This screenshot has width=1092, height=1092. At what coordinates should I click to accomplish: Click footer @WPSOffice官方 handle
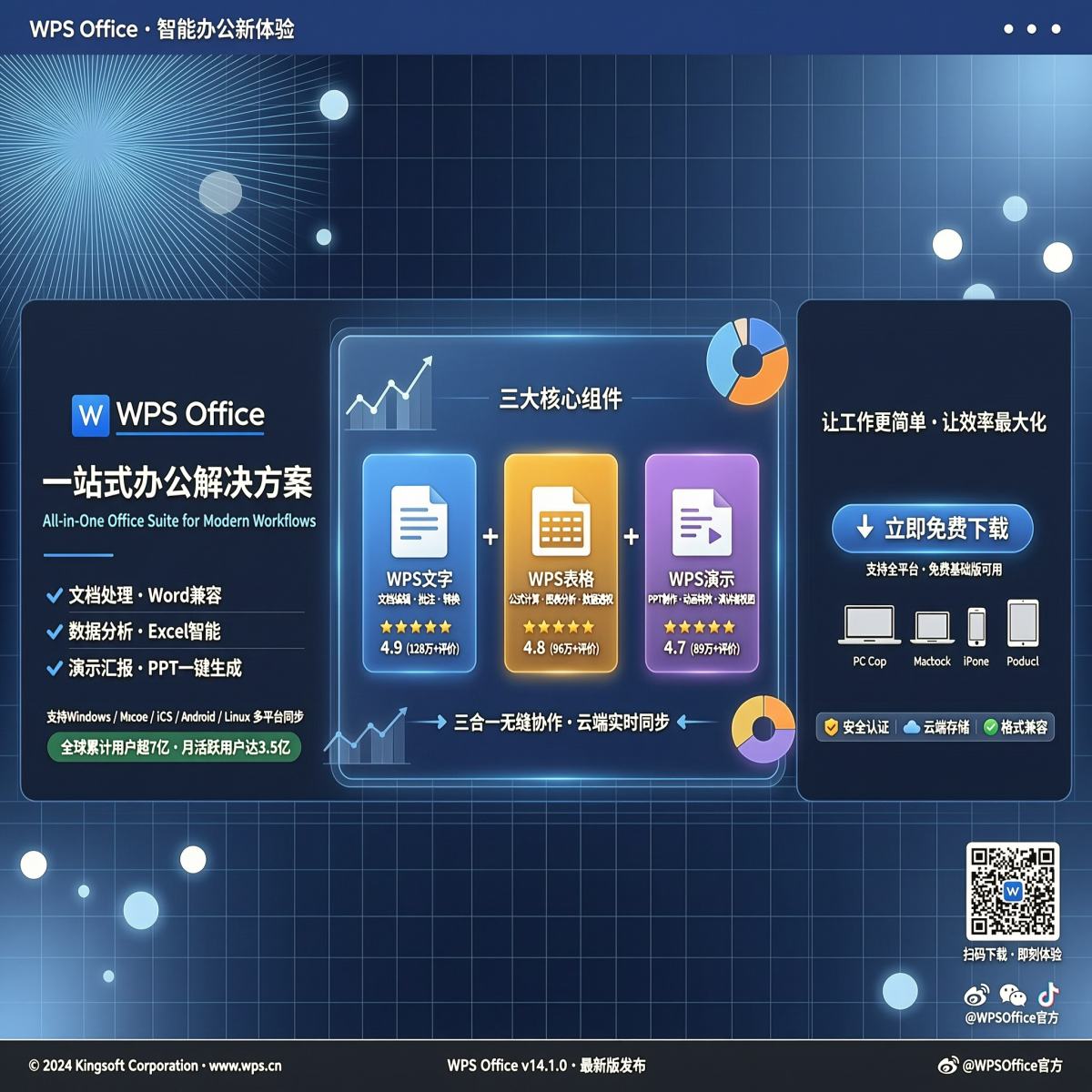1012,1065
